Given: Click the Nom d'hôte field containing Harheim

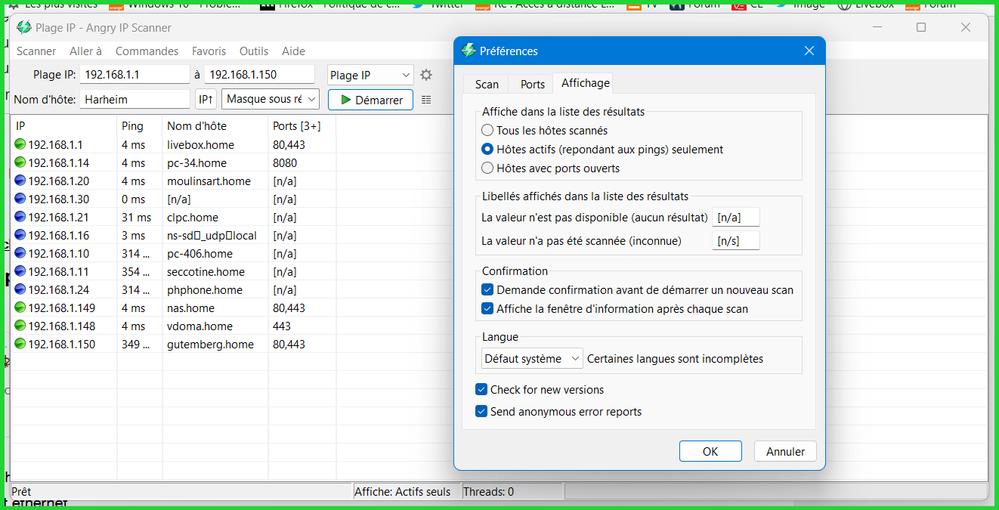Looking at the screenshot, I should 134,99.
